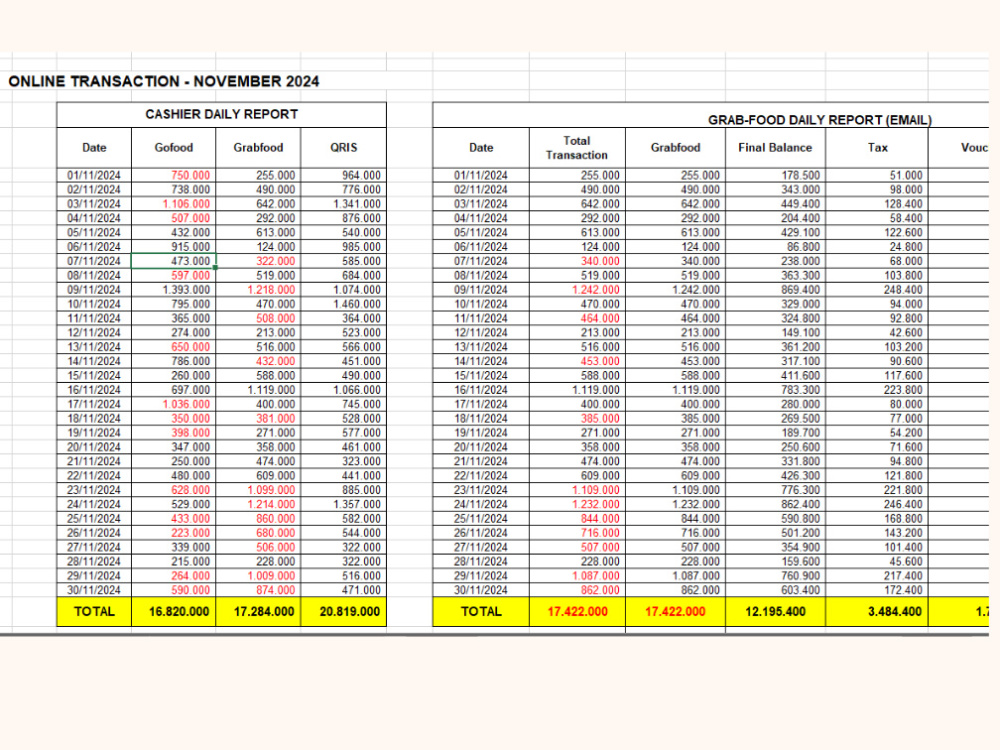Select QRIS value 1.074.000
This screenshot has height=750, width=1000.
point(357,290)
